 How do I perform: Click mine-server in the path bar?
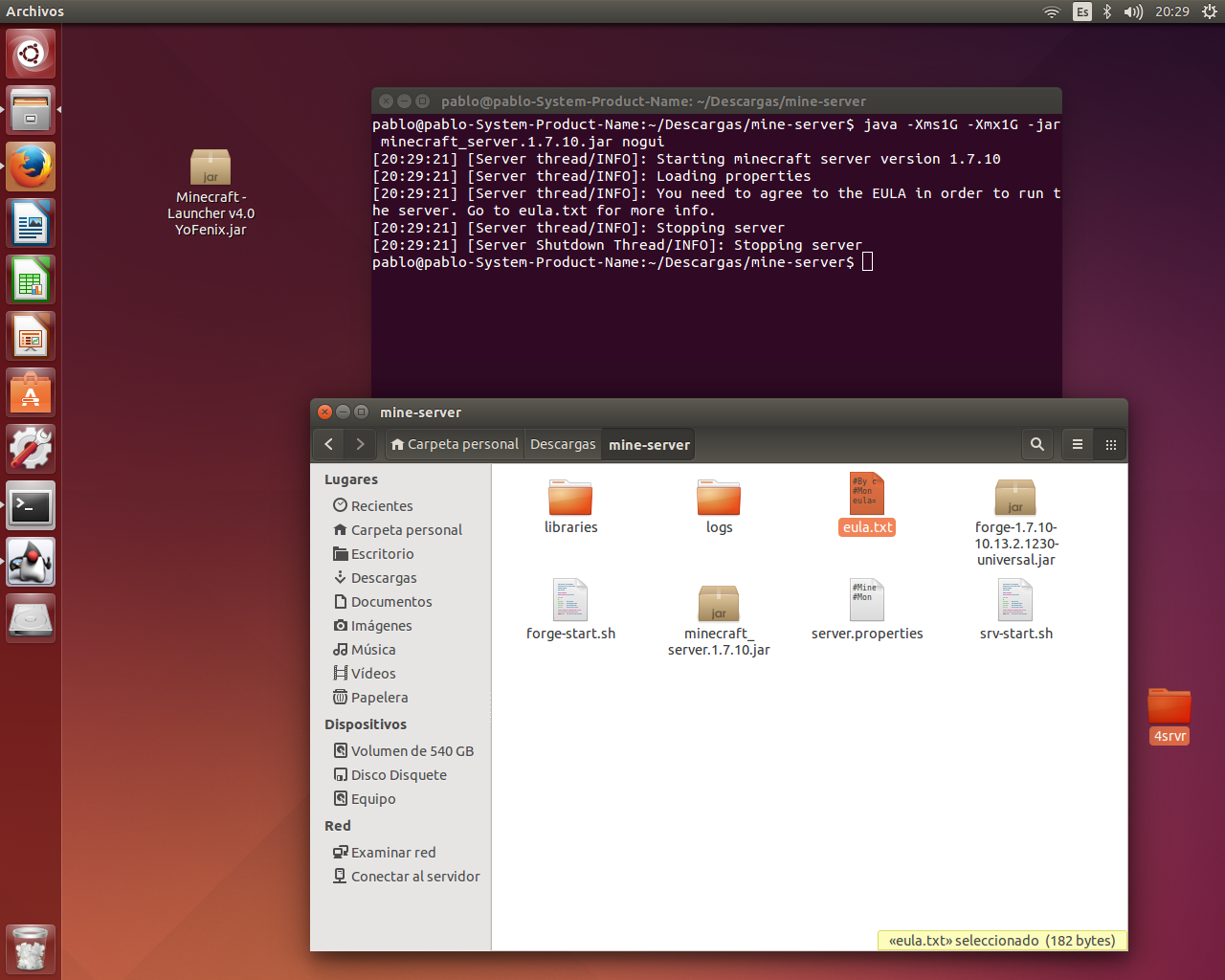(x=649, y=444)
